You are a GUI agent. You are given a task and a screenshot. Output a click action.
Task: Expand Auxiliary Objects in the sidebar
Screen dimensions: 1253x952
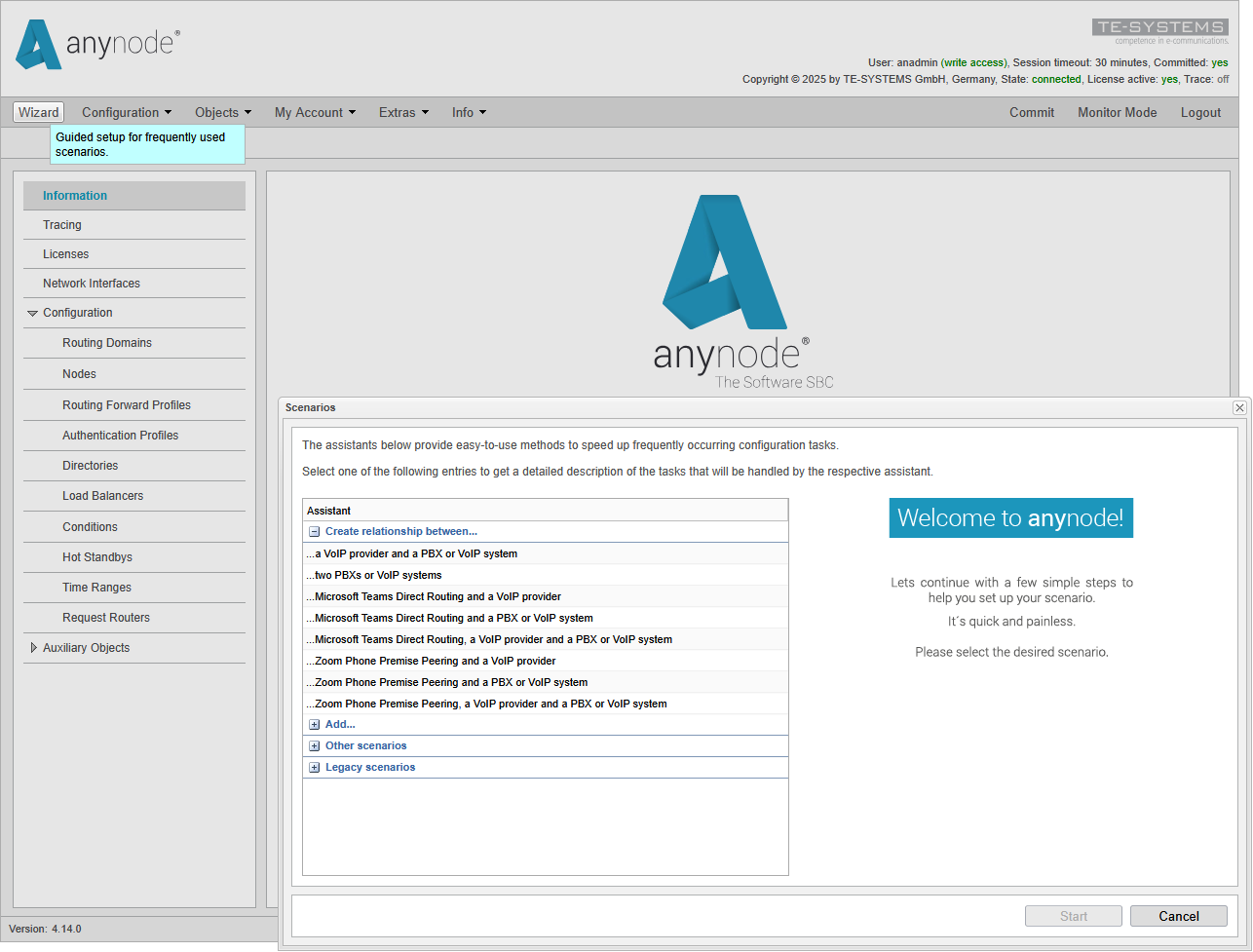pos(33,647)
